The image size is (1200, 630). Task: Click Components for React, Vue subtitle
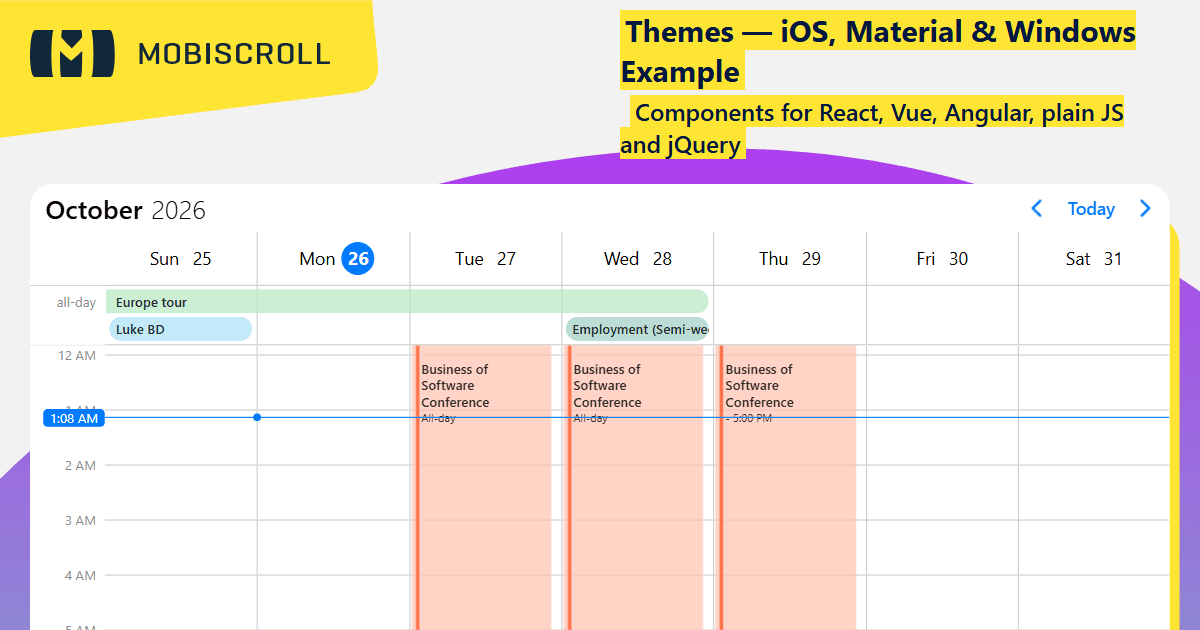872,129
